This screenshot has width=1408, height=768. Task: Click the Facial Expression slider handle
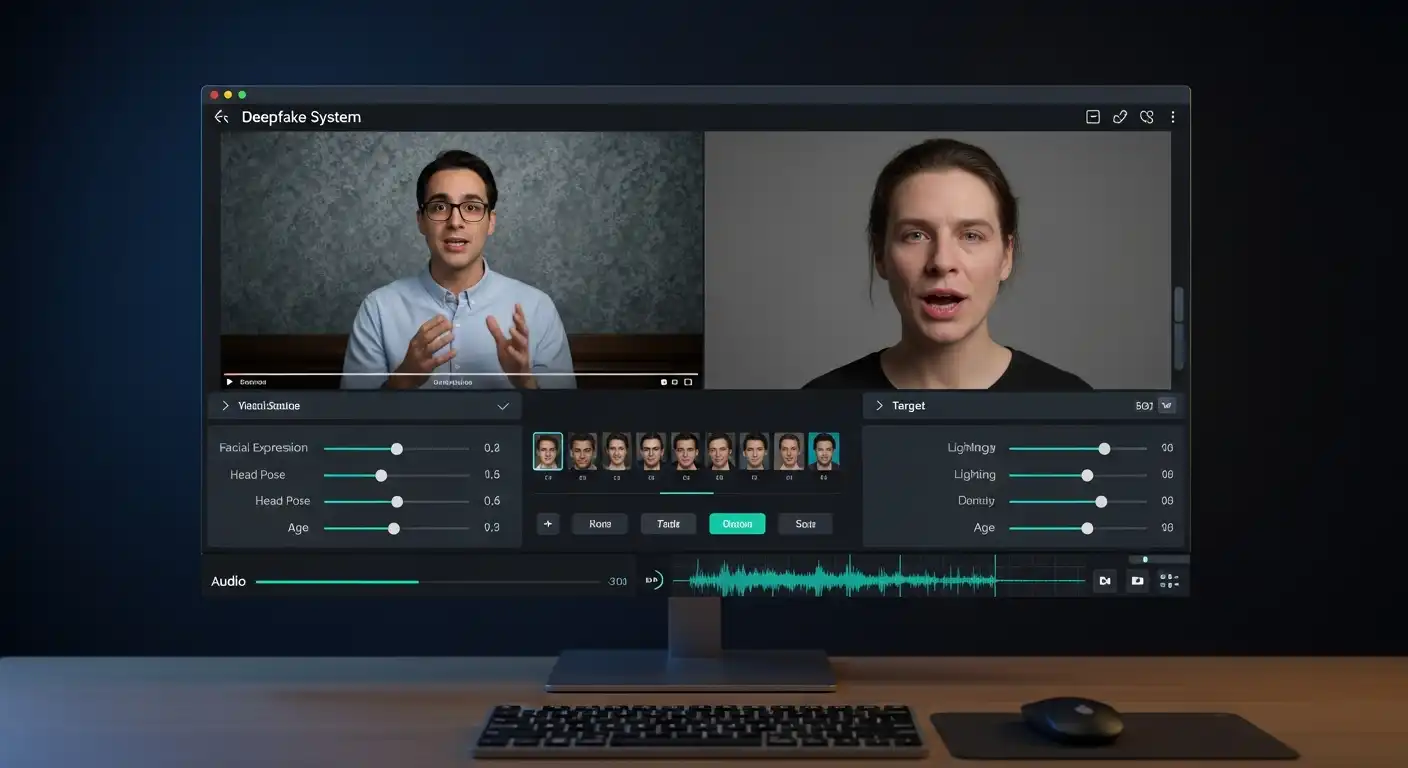click(x=397, y=449)
